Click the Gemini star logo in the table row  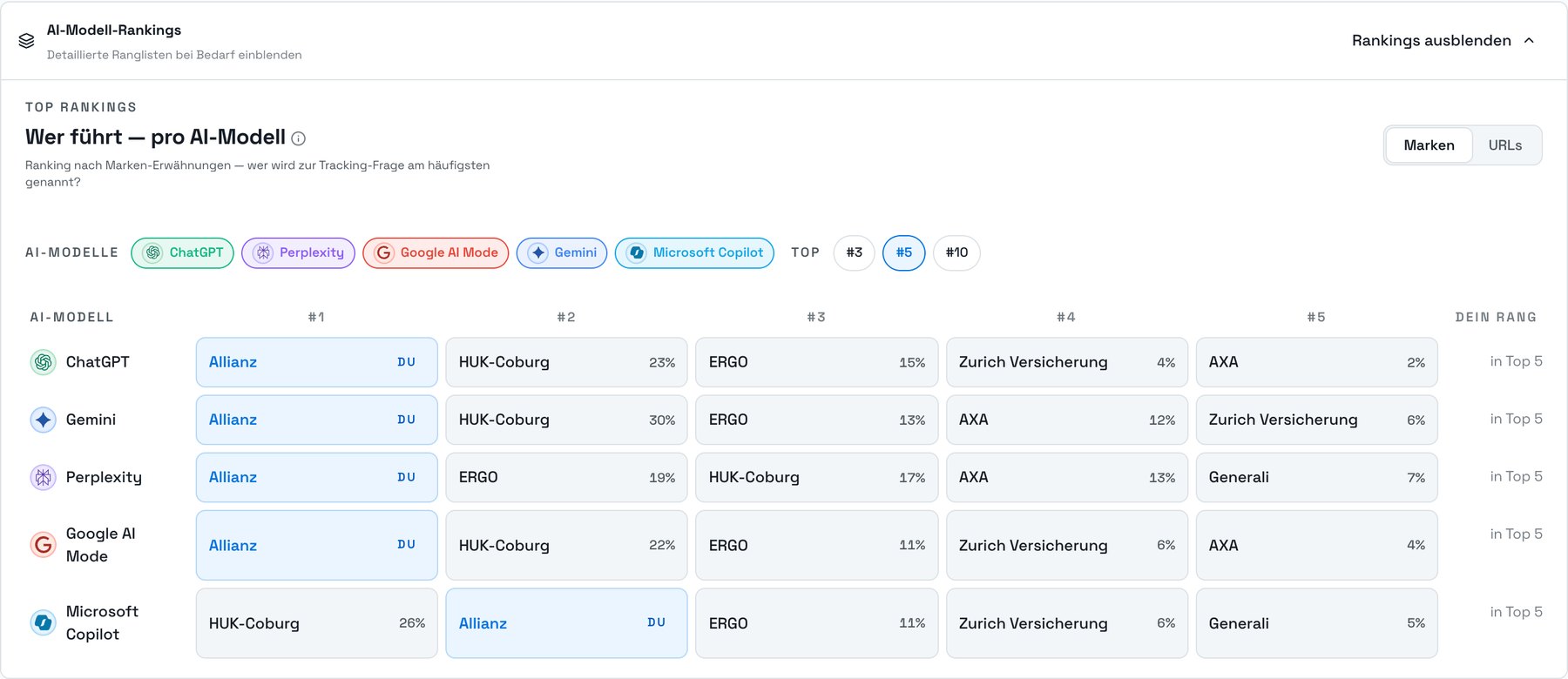43,420
